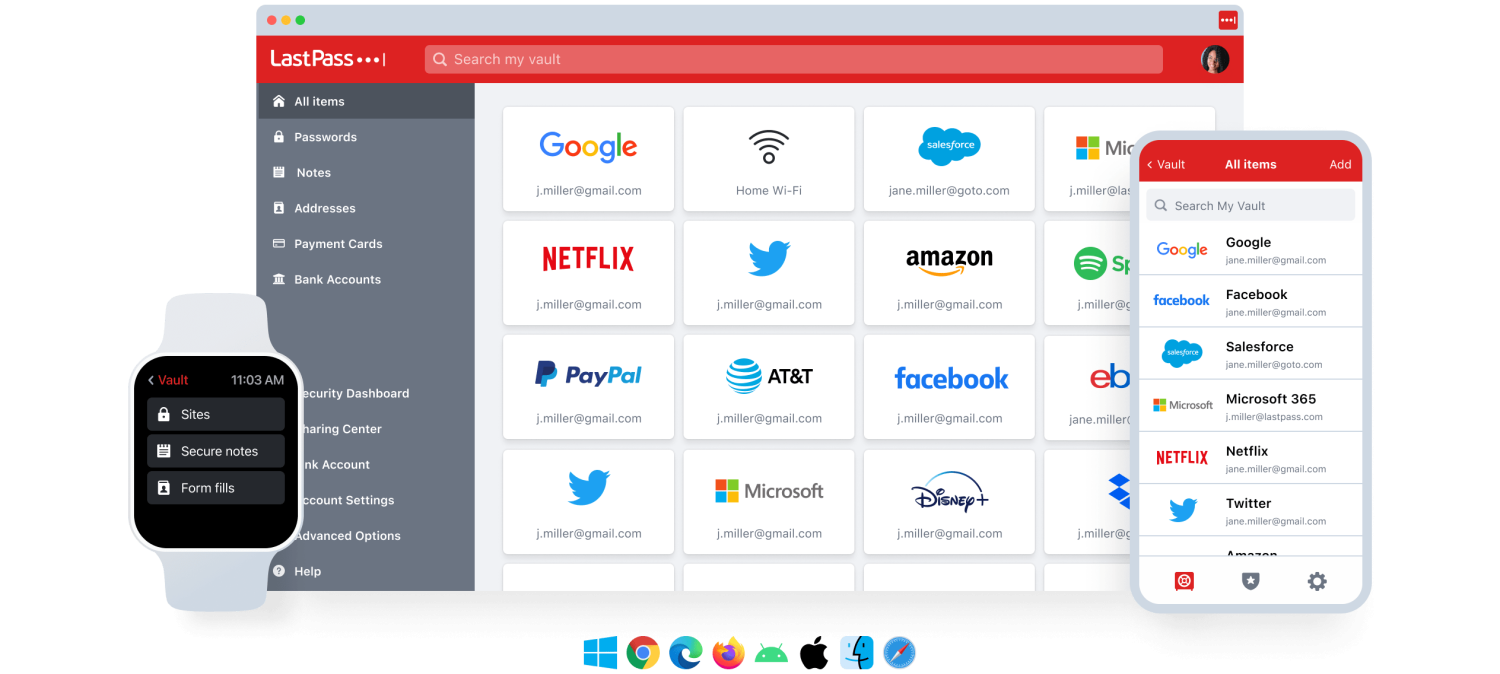Click the padlock icon beside Passwords
Viewport: 1500px width, 674px height.
pyautogui.click(x=279, y=137)
